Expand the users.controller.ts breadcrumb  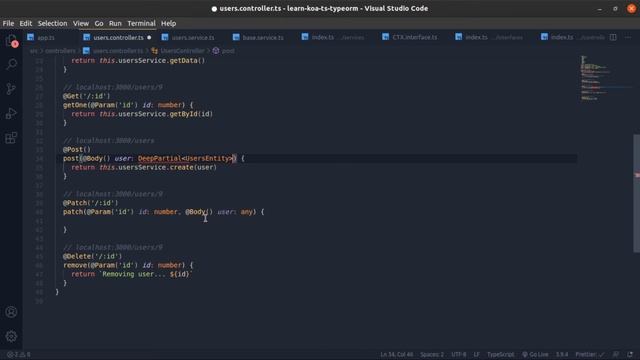point(113,51)
